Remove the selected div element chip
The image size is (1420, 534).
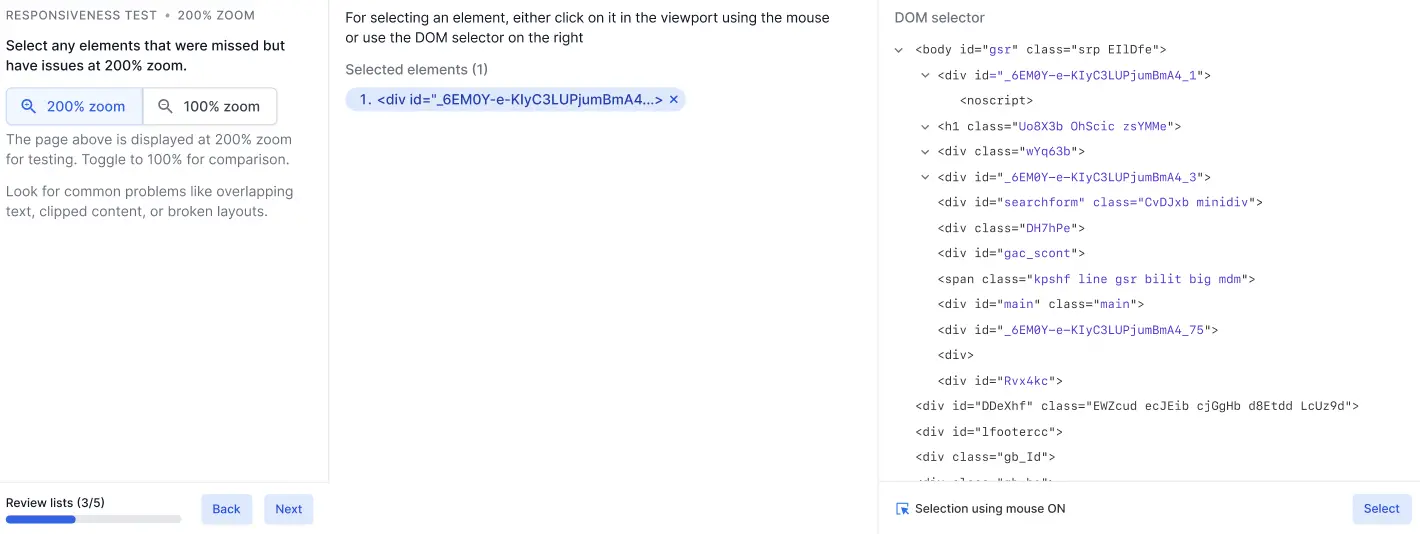pyautogui.click(x=674, y=100)
